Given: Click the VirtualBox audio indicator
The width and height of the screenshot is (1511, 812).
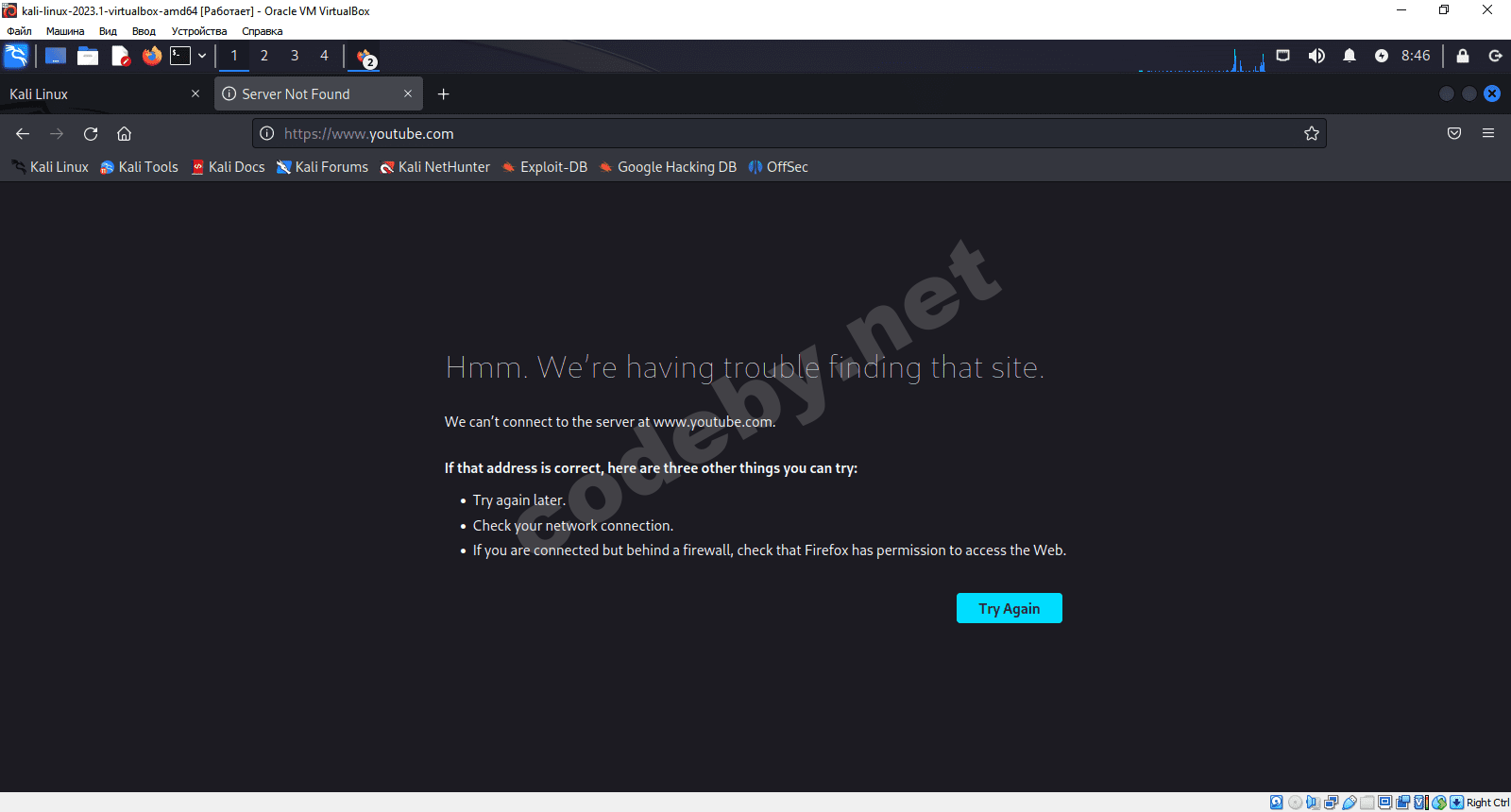Looking at the screenshot, I should pyautogui.click(x=1313, y=803).
